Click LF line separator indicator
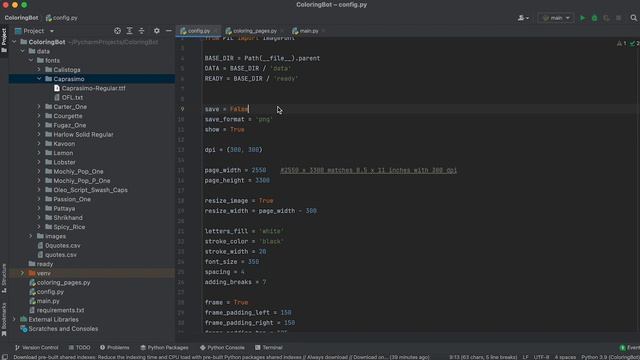This screenshot has height=360, width=640. pos(525,357)
